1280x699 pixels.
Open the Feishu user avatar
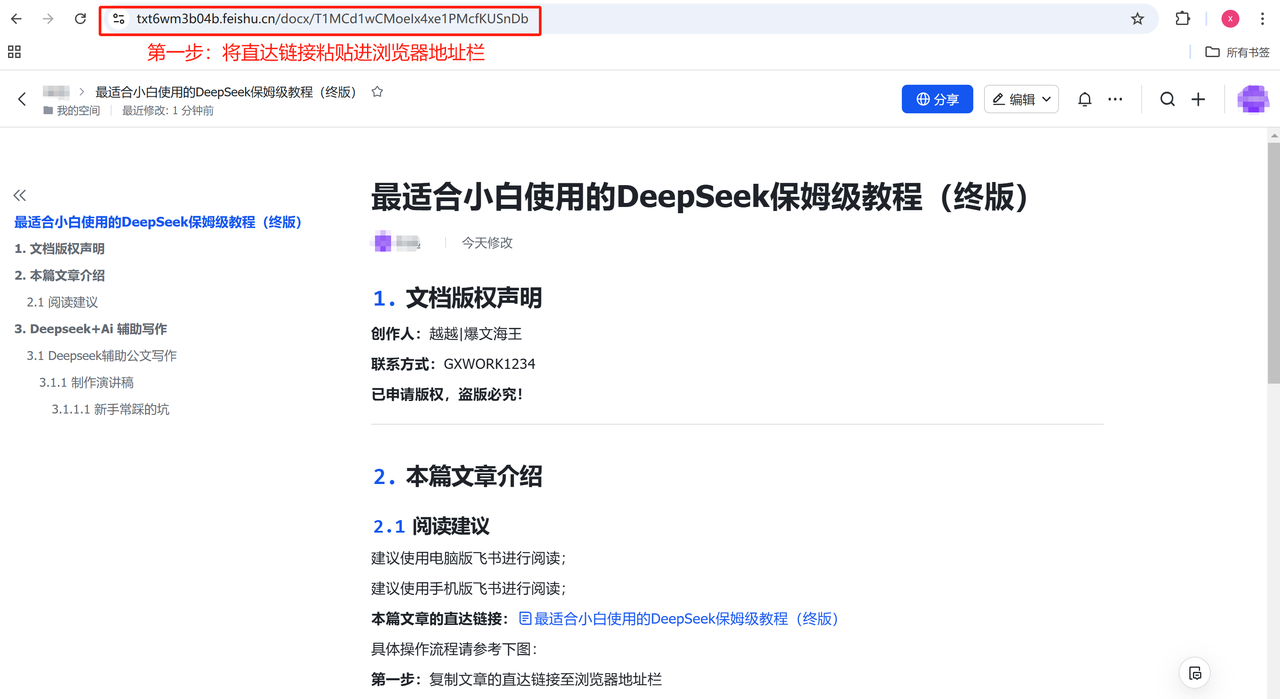click(x=1253, y=99)
